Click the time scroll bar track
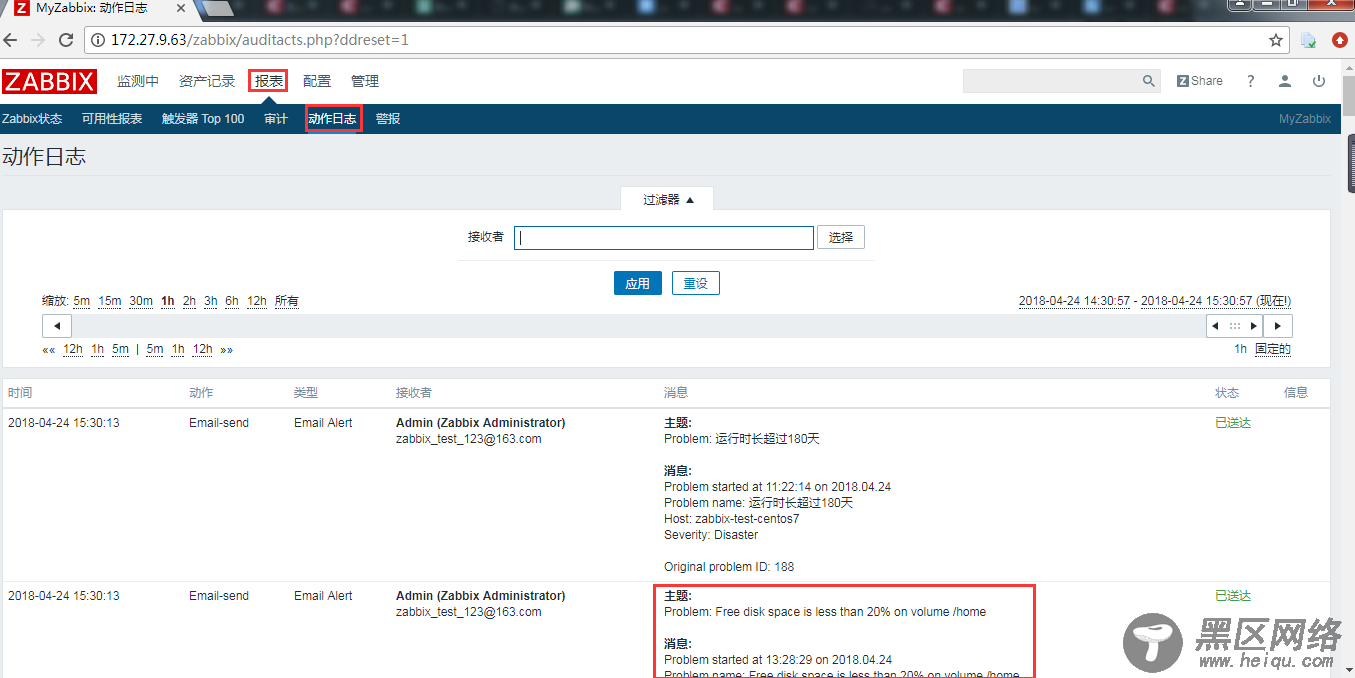Viewport: 1355px width, 678px height. 639,326
